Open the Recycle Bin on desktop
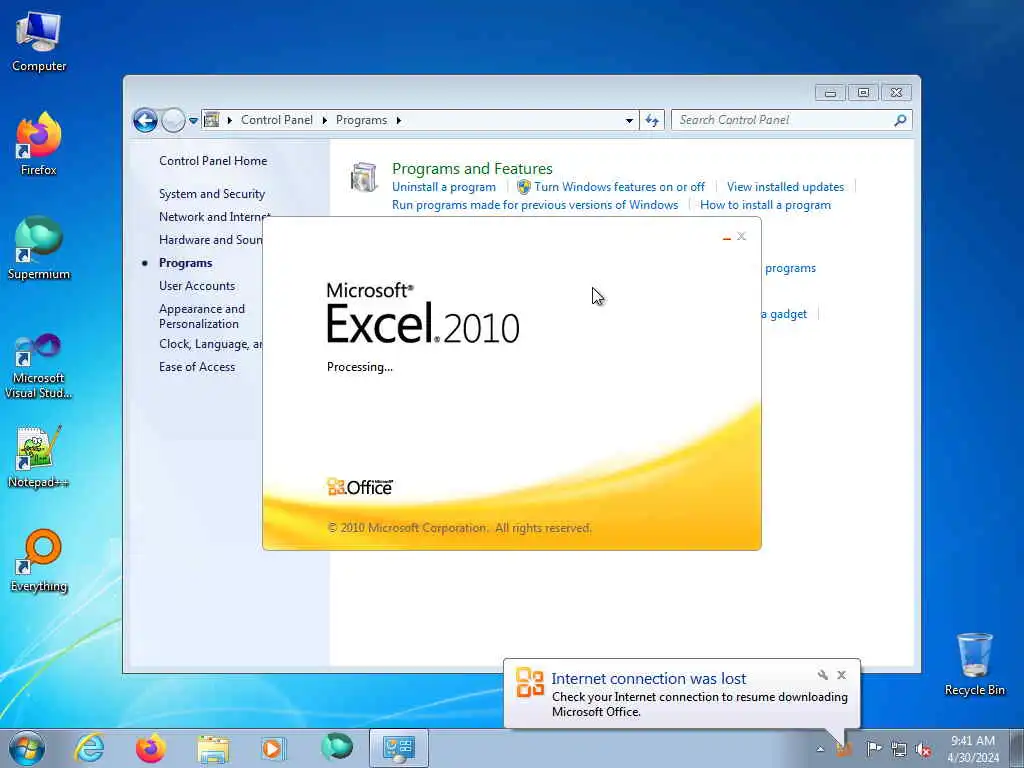Image resolution: width=1024 pixels, height=768 pixels. (974, 664)
